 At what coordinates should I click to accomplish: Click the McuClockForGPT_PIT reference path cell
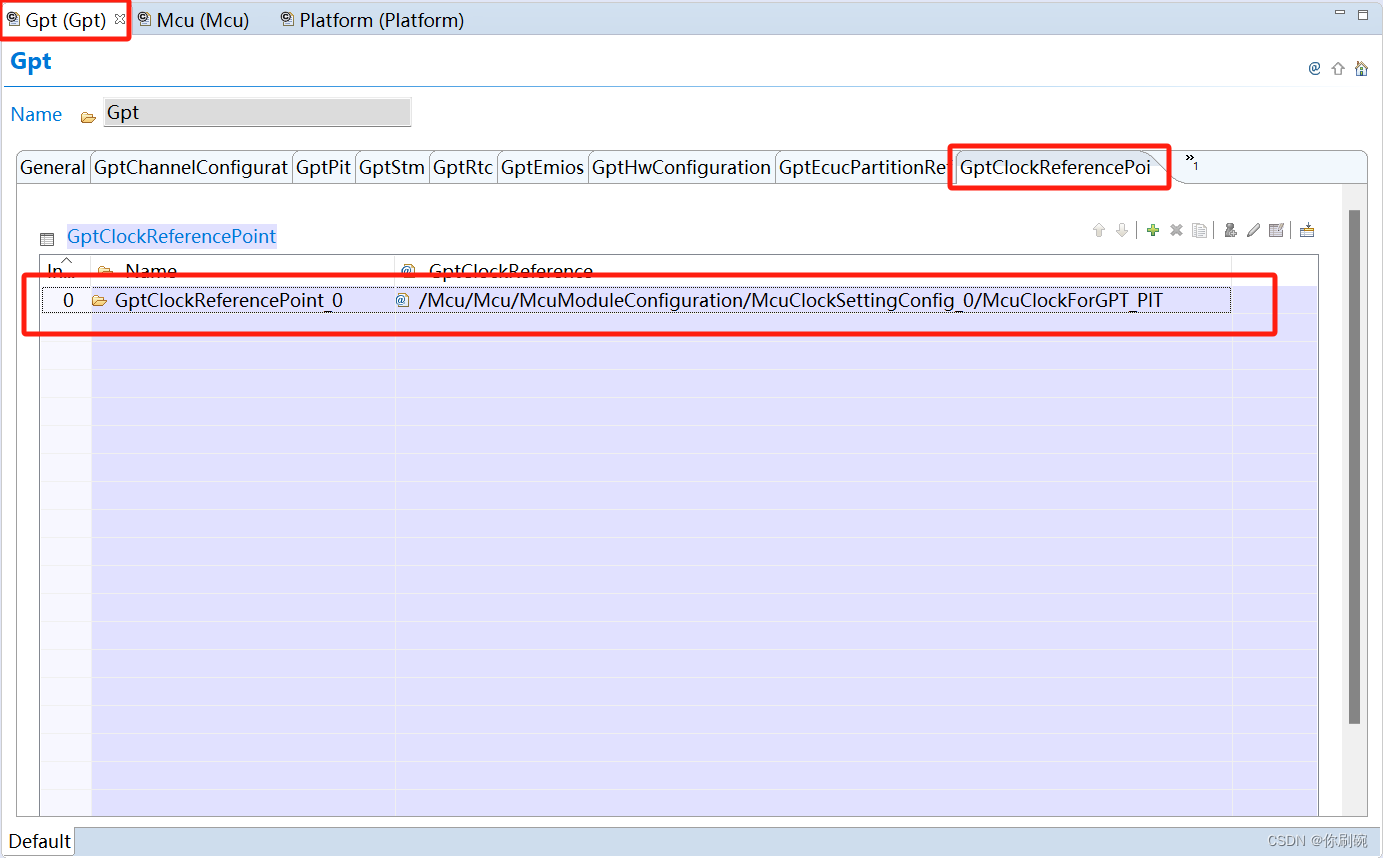(813, 300)
